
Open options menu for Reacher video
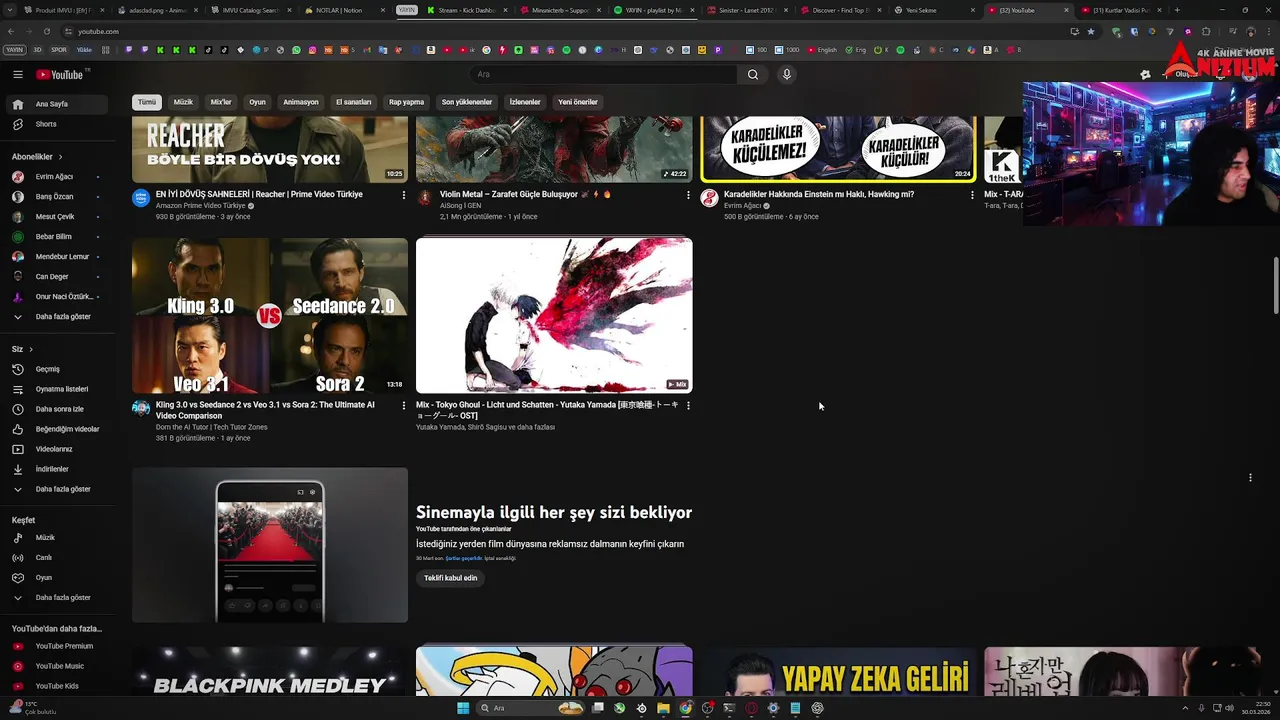point(404,195)
